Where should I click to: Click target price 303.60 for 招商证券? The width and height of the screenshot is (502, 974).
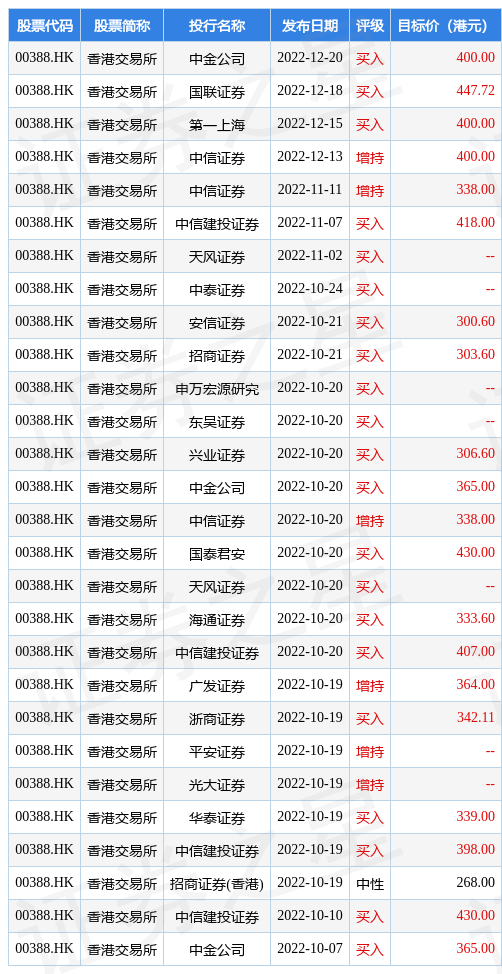click(474, 354)
